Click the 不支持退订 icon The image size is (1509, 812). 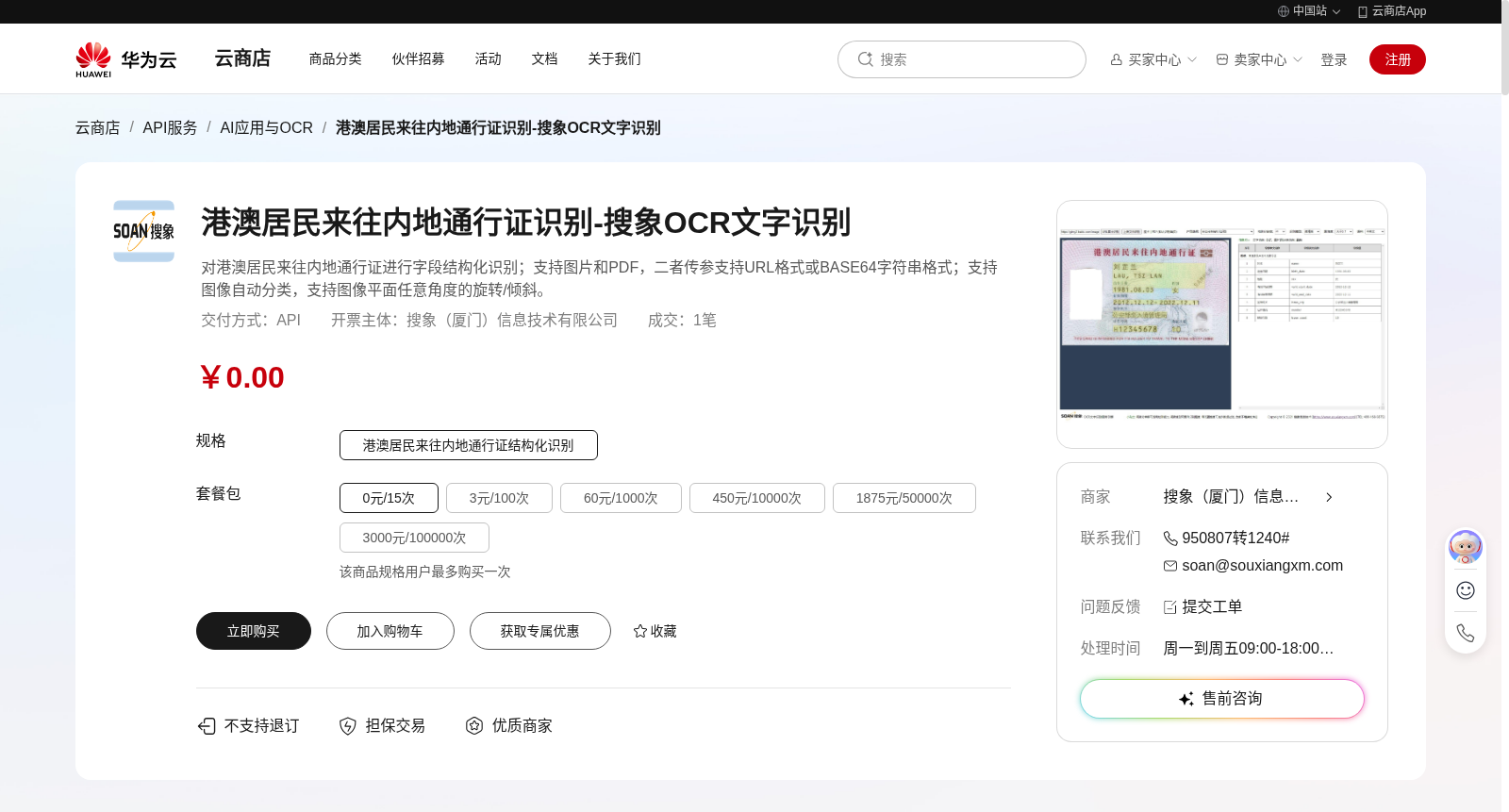(207, 725)
